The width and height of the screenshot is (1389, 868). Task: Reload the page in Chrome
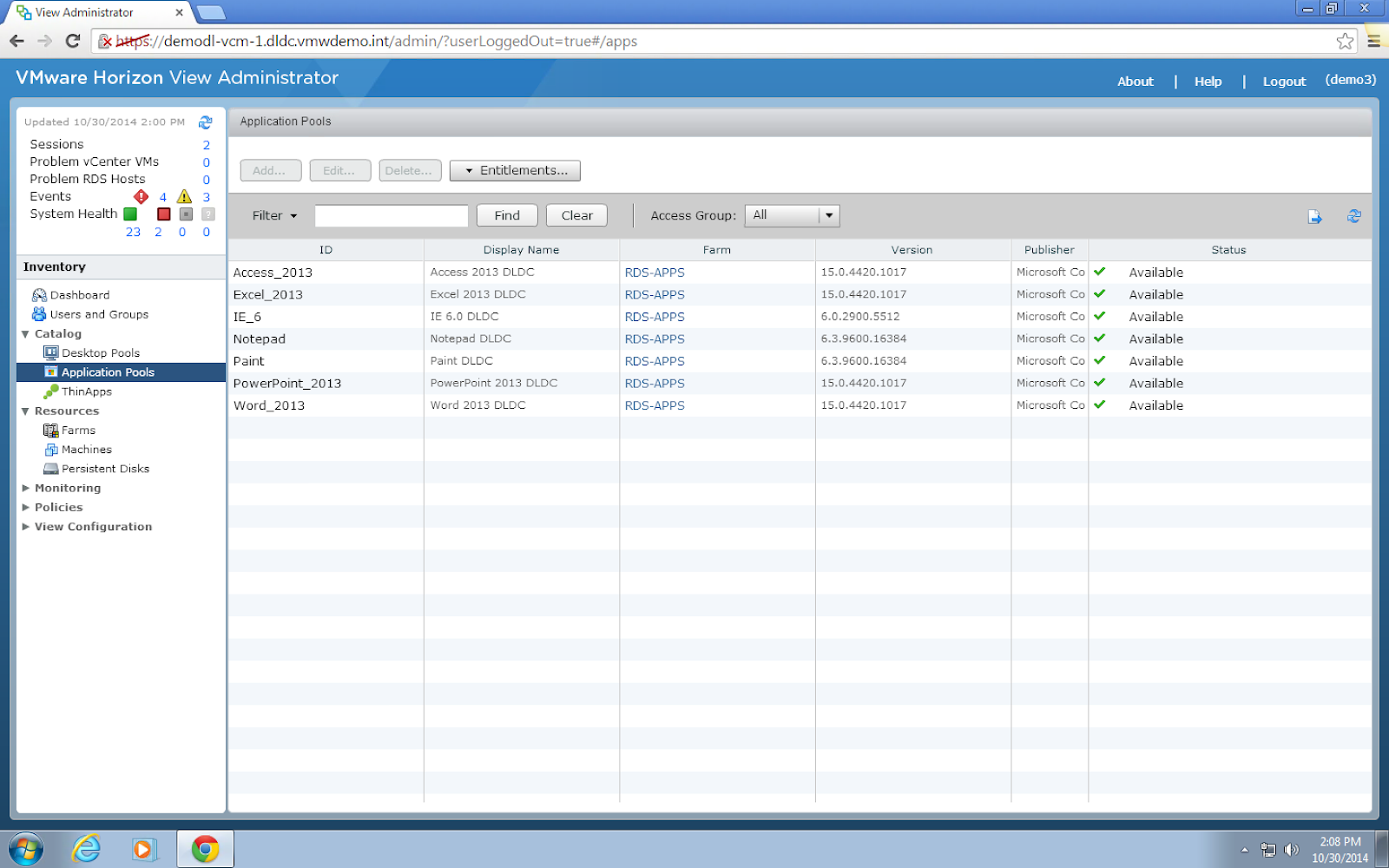click(73, 41)
